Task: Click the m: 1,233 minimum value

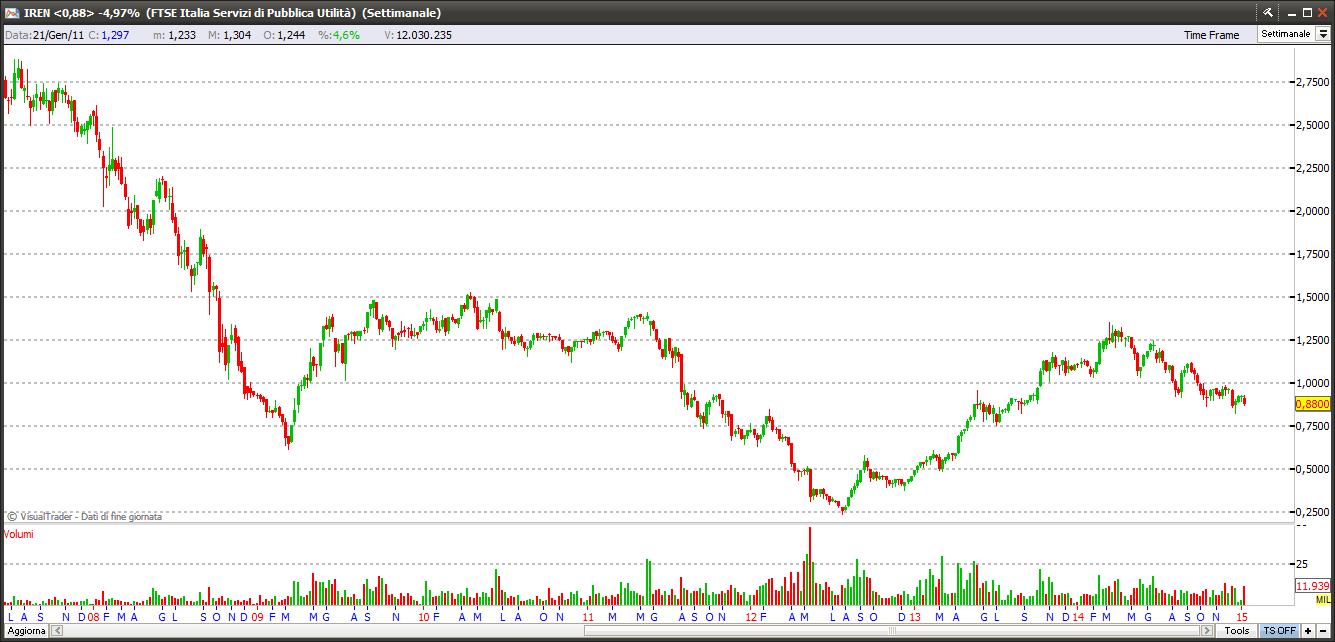Action: [x=172, y=35]
